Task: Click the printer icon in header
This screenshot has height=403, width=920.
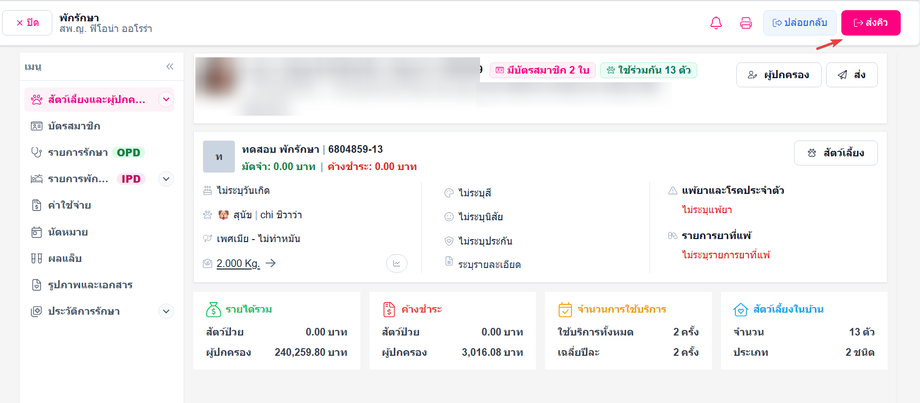Action: 746,23
